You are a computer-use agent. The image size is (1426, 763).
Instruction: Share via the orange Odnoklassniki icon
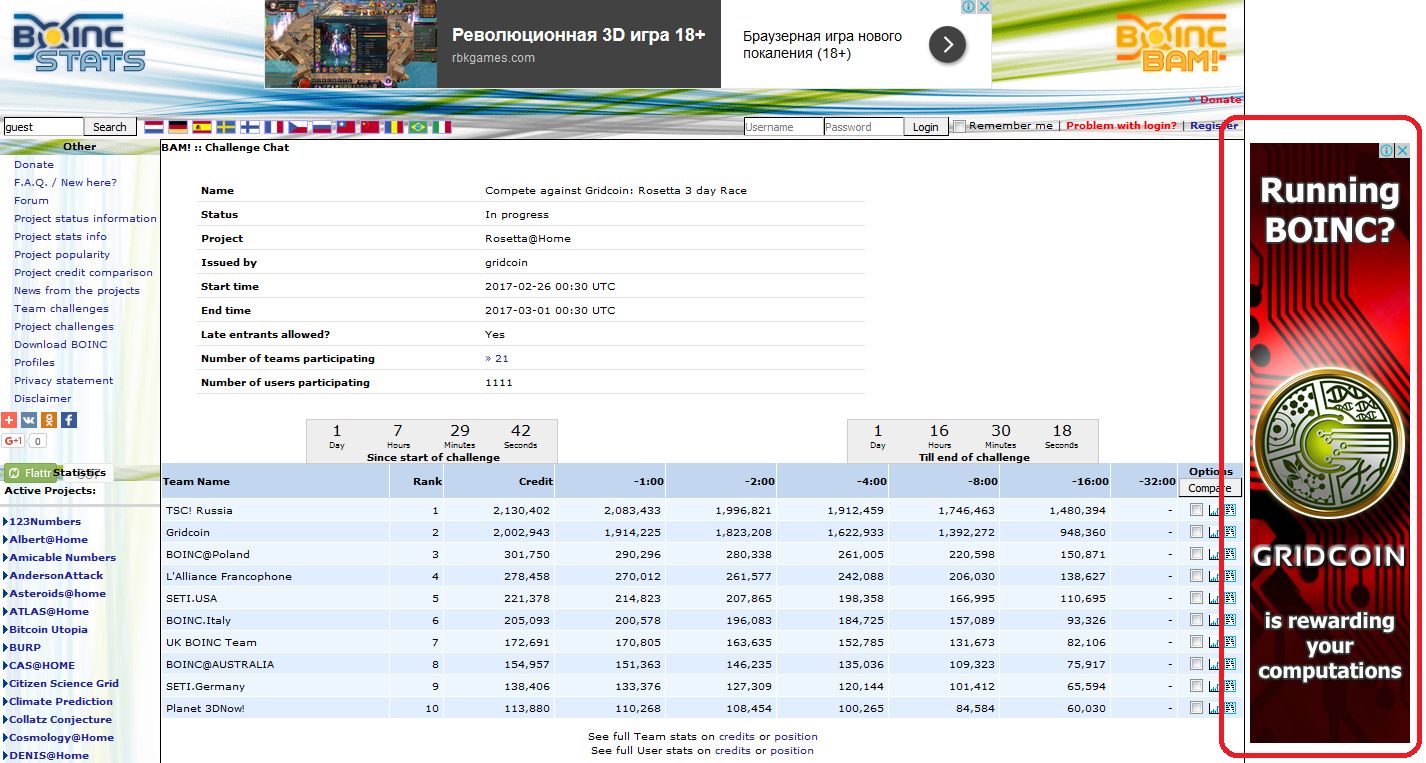(49, 420)
